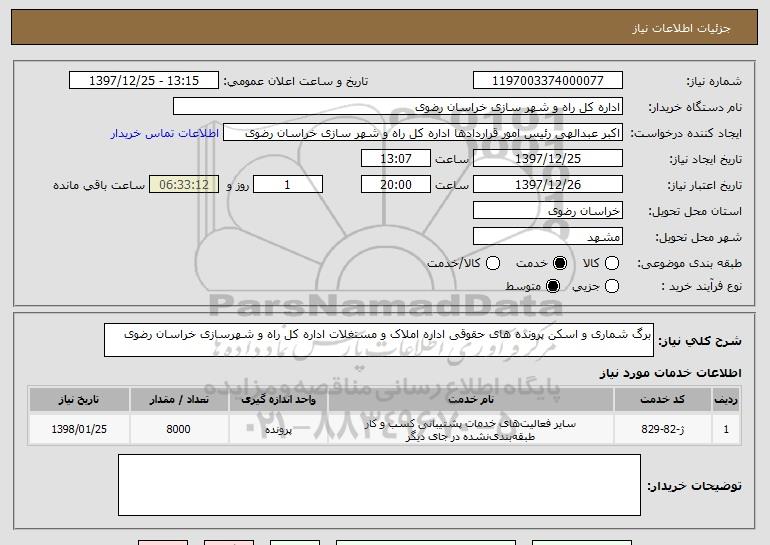This screenshot has height=545, width=770.
Task: Click the شهر محل تحویل field مشهد
Action: tap(548, 237)
